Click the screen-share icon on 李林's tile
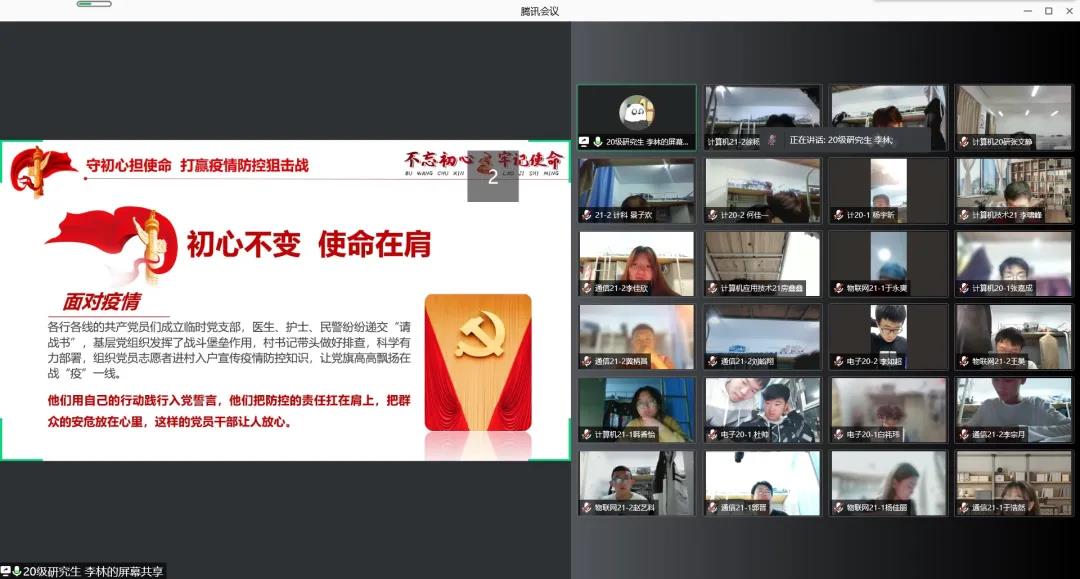Screen dimensions: 1080x579 pos(585,142)
